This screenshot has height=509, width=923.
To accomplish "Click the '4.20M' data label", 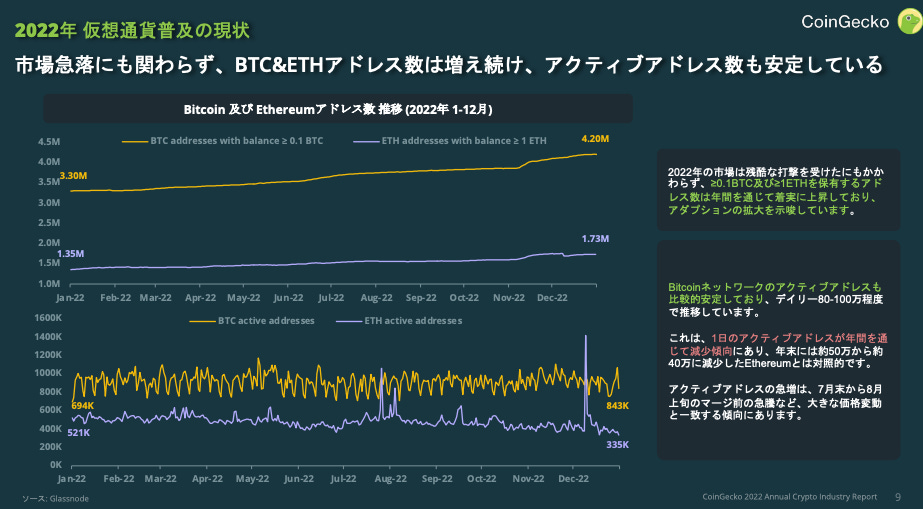I will pos(595,139).
